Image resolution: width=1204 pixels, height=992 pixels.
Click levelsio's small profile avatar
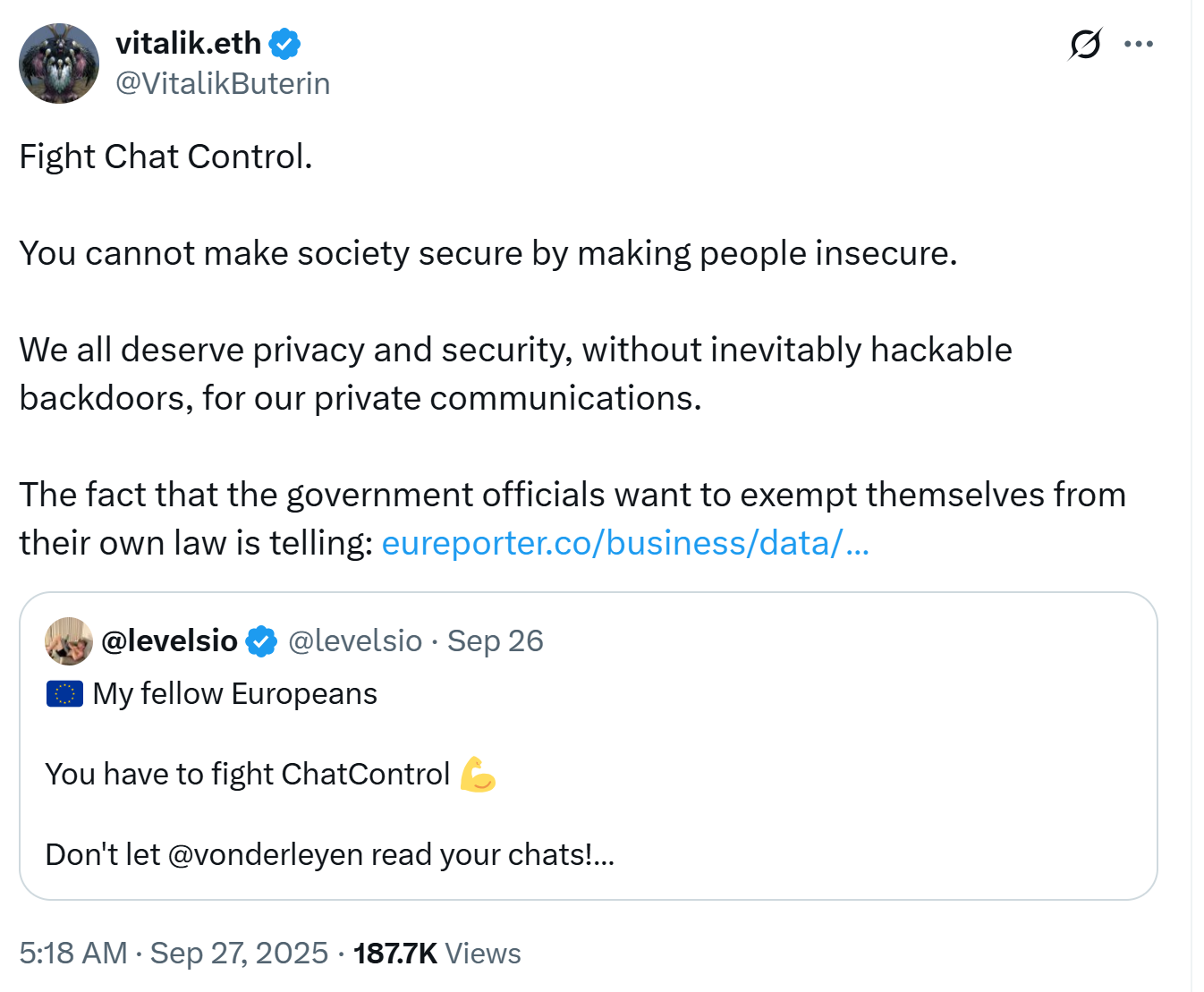coord(69,641)
